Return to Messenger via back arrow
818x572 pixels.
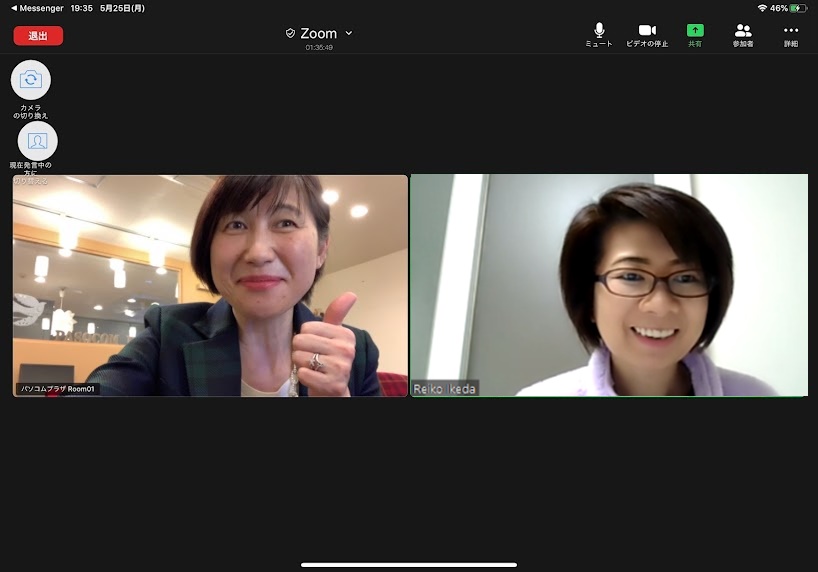(37, 8)
